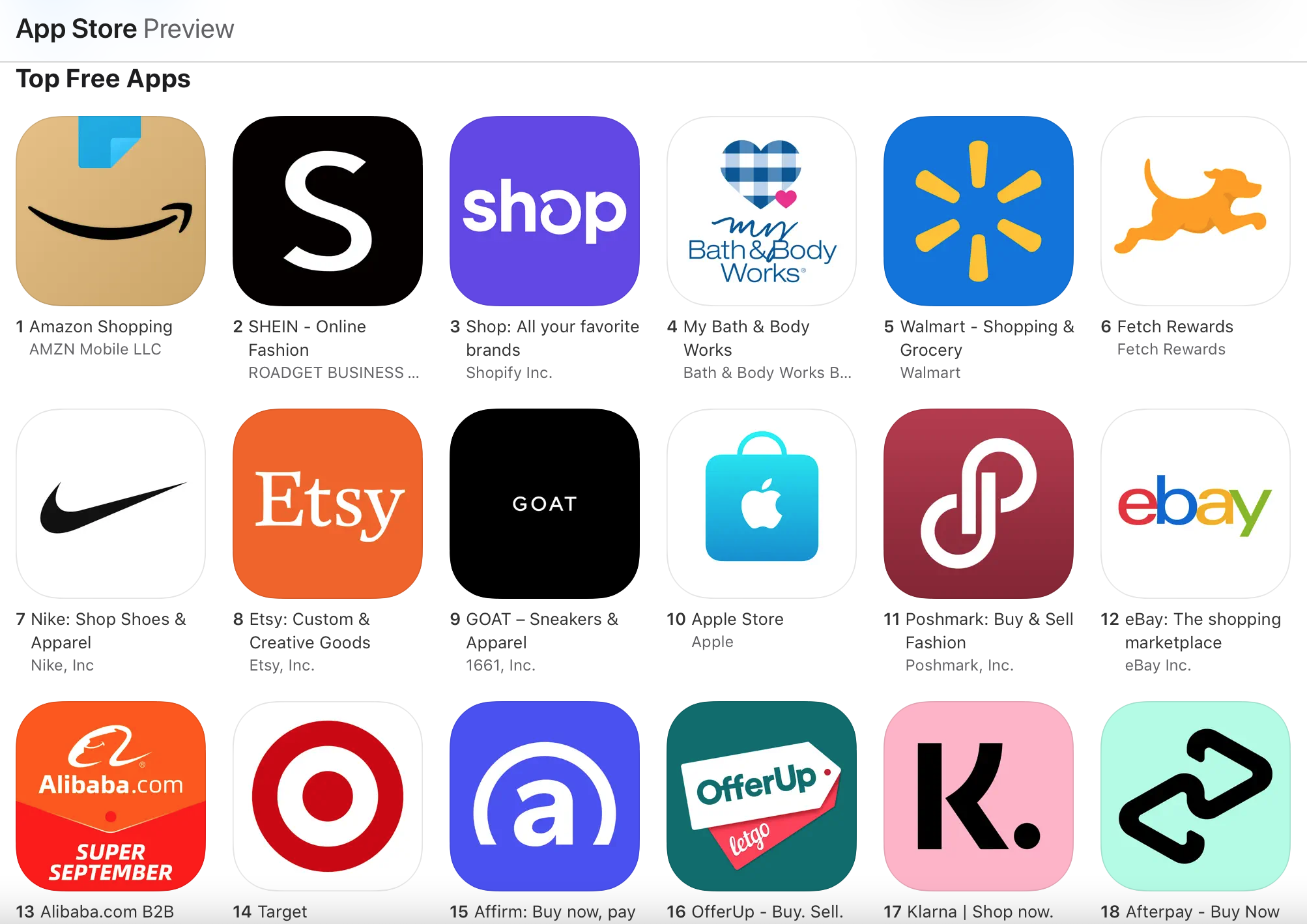Open the Walmart spark icon
Screen dimensions: 1307x924
[x=979, y=211]
